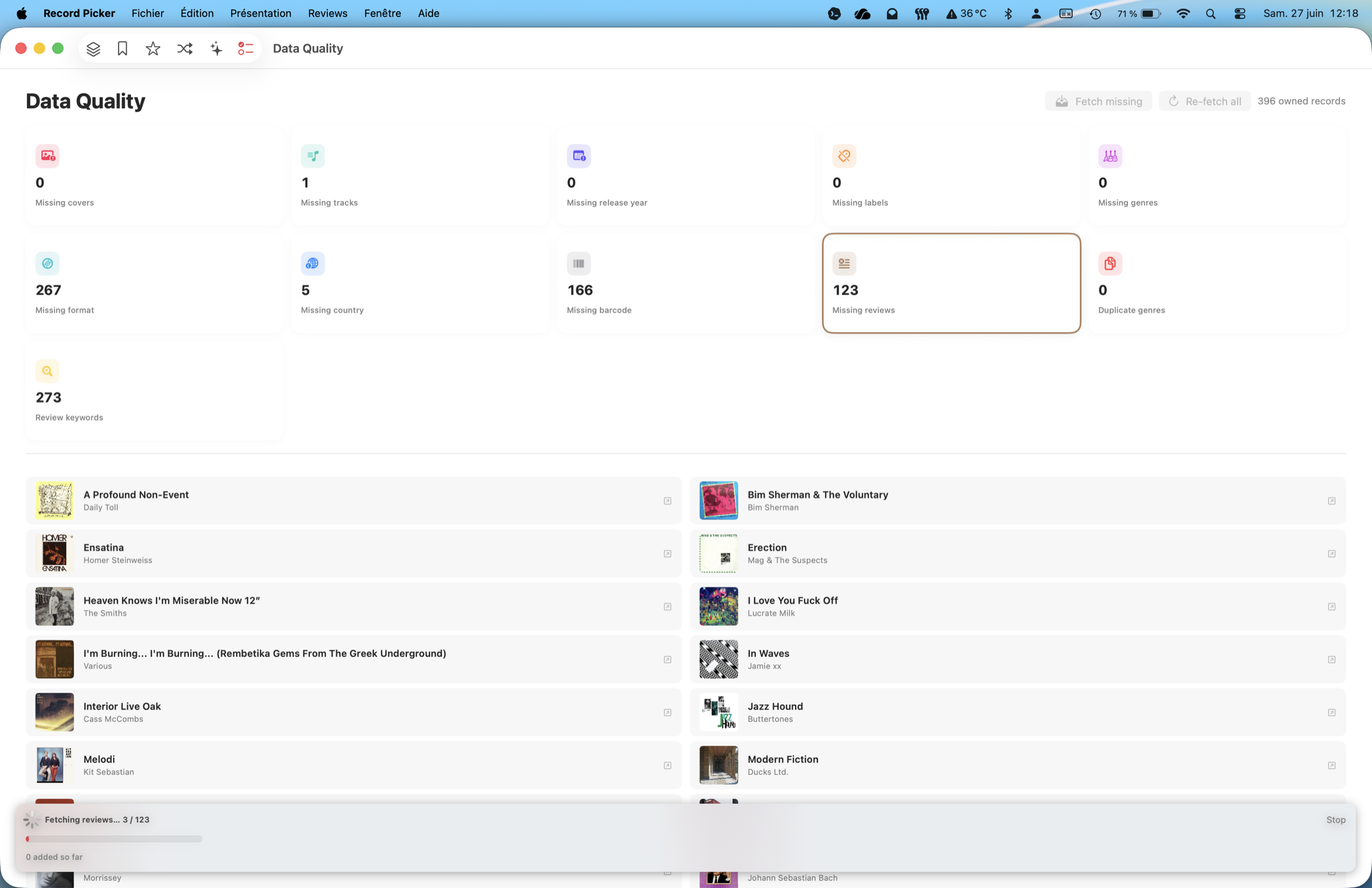This screenshot has width=1372, height=888.
Task: Open detail icon for Erection row
Action: click(1331, 554)
